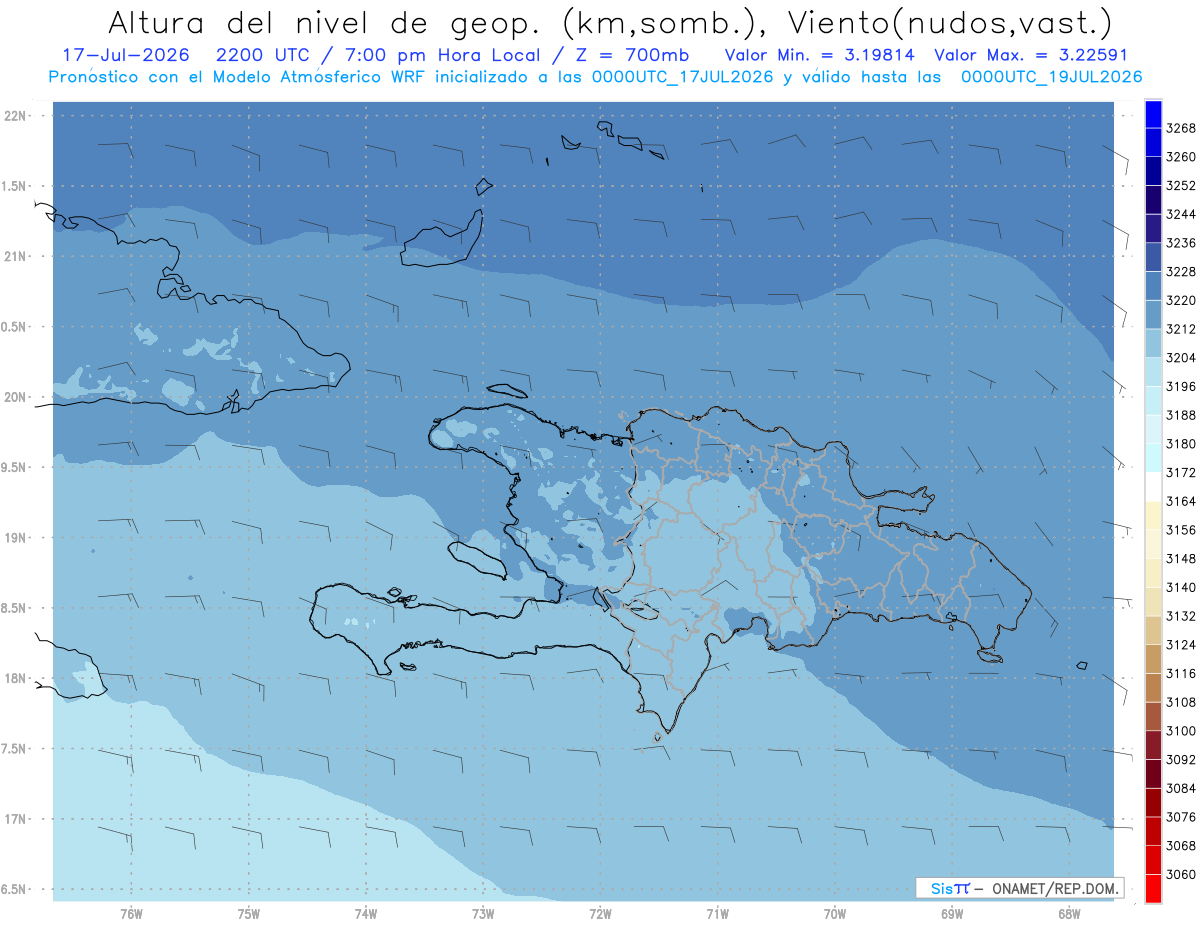Click the '22N' latitude label
The height and width of the screenshot is (927, 1200).
pos(14,116)
